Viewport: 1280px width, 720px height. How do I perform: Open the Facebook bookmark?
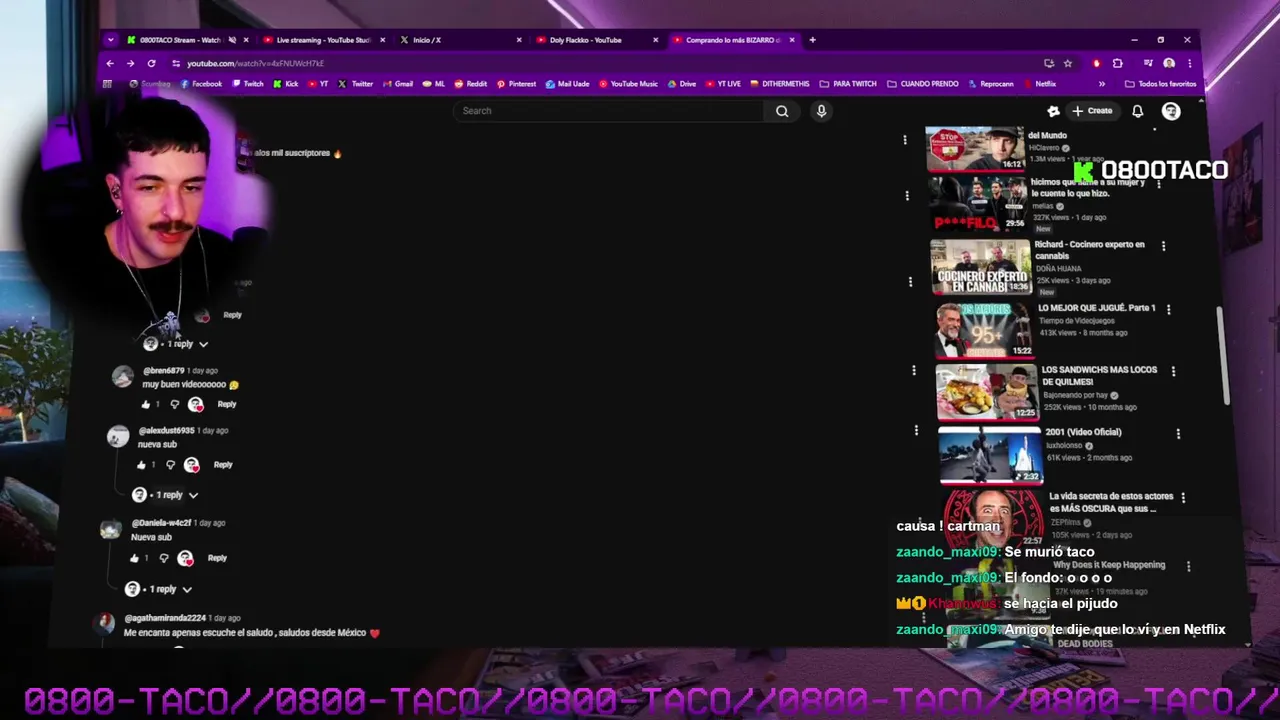click(x=202, y=84)
